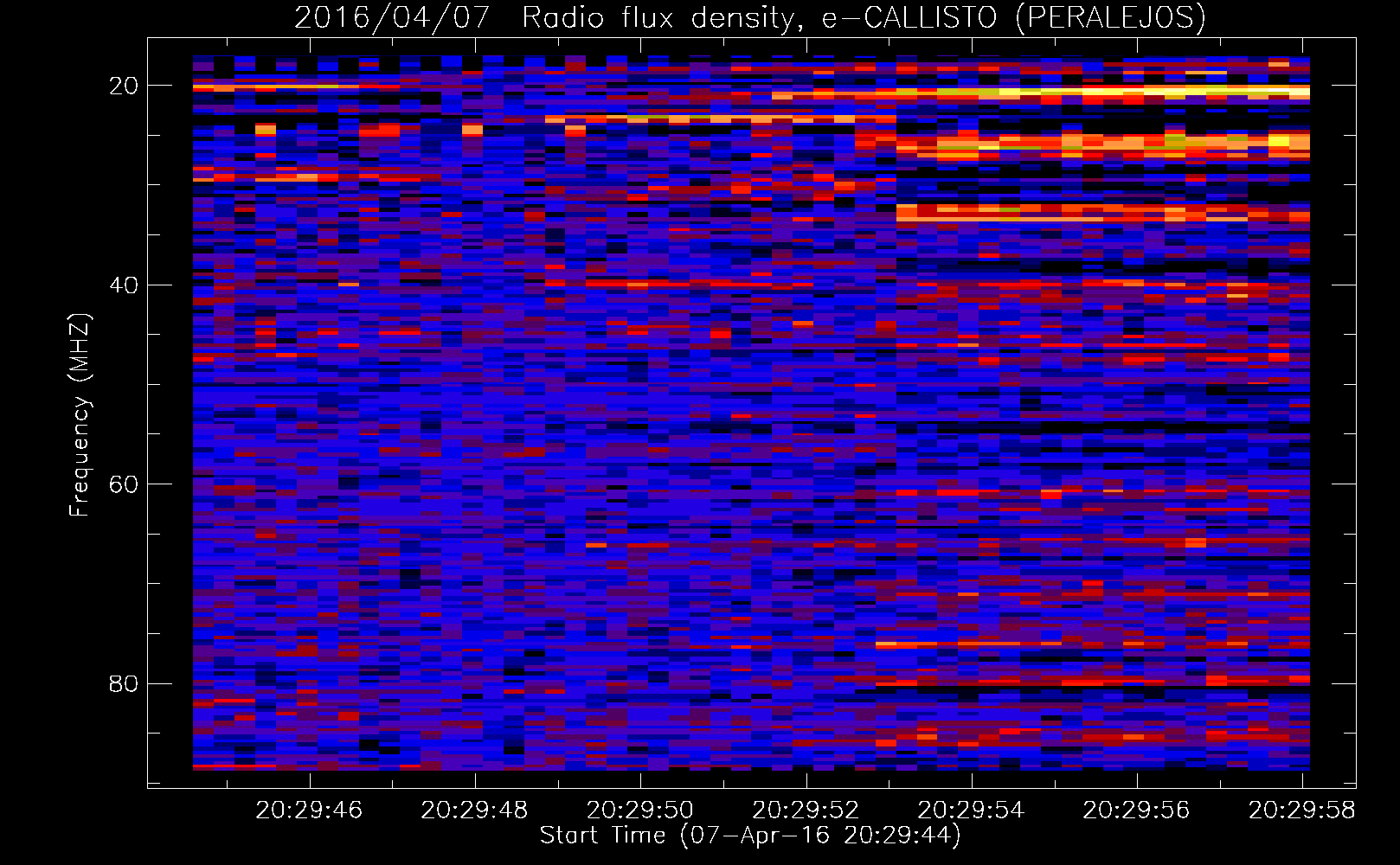Click the 20 MHz frequency tick label
The image size is (1400, 865).
(124, 86)
